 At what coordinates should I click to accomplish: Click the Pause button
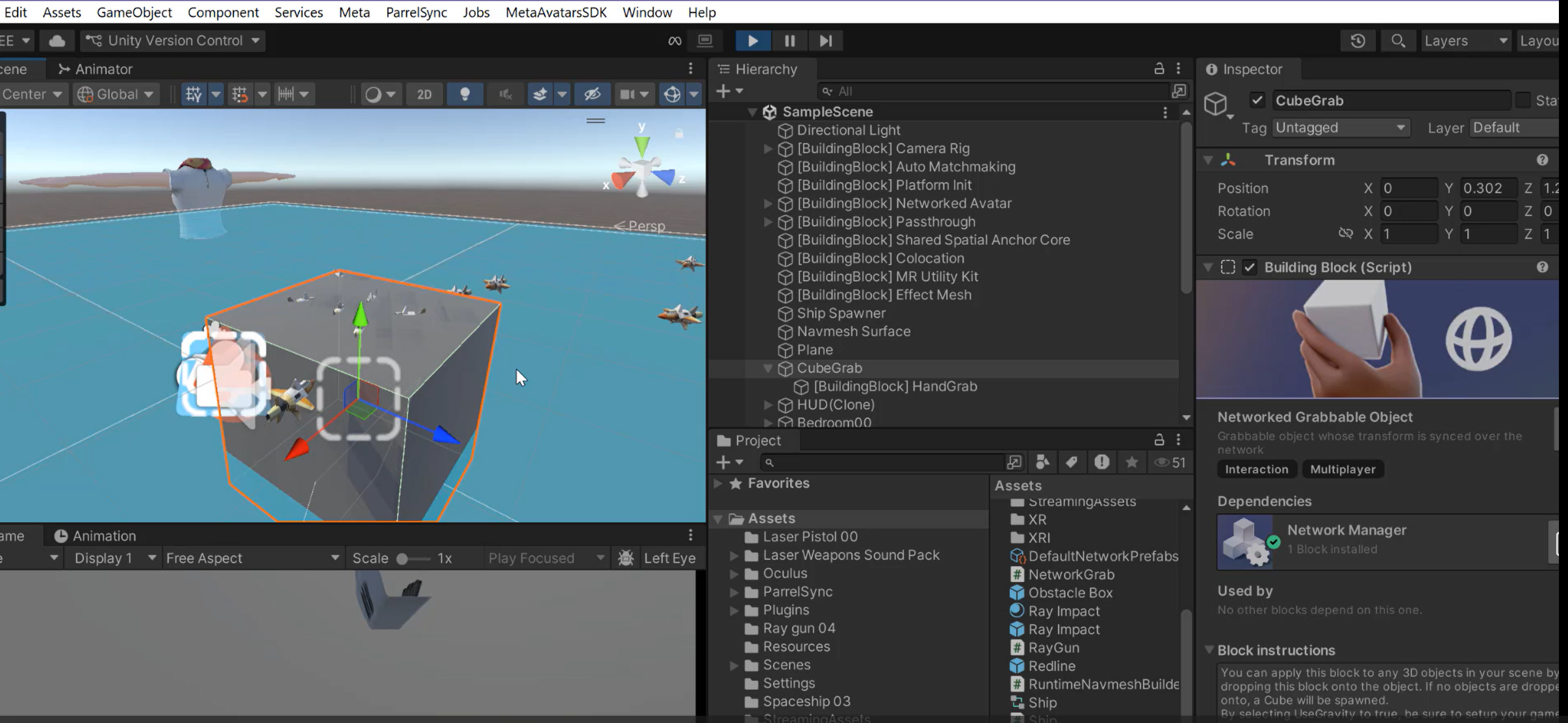pyautogui.click(x=790, y=41)
